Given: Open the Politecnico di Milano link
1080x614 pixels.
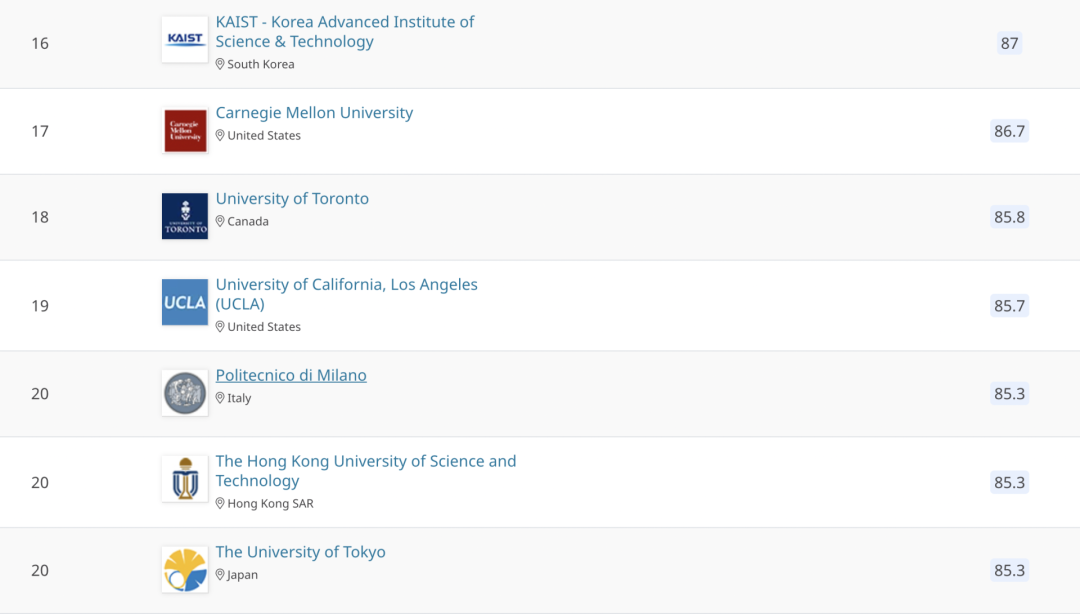Looking at the screenshot, I should 291,376.
